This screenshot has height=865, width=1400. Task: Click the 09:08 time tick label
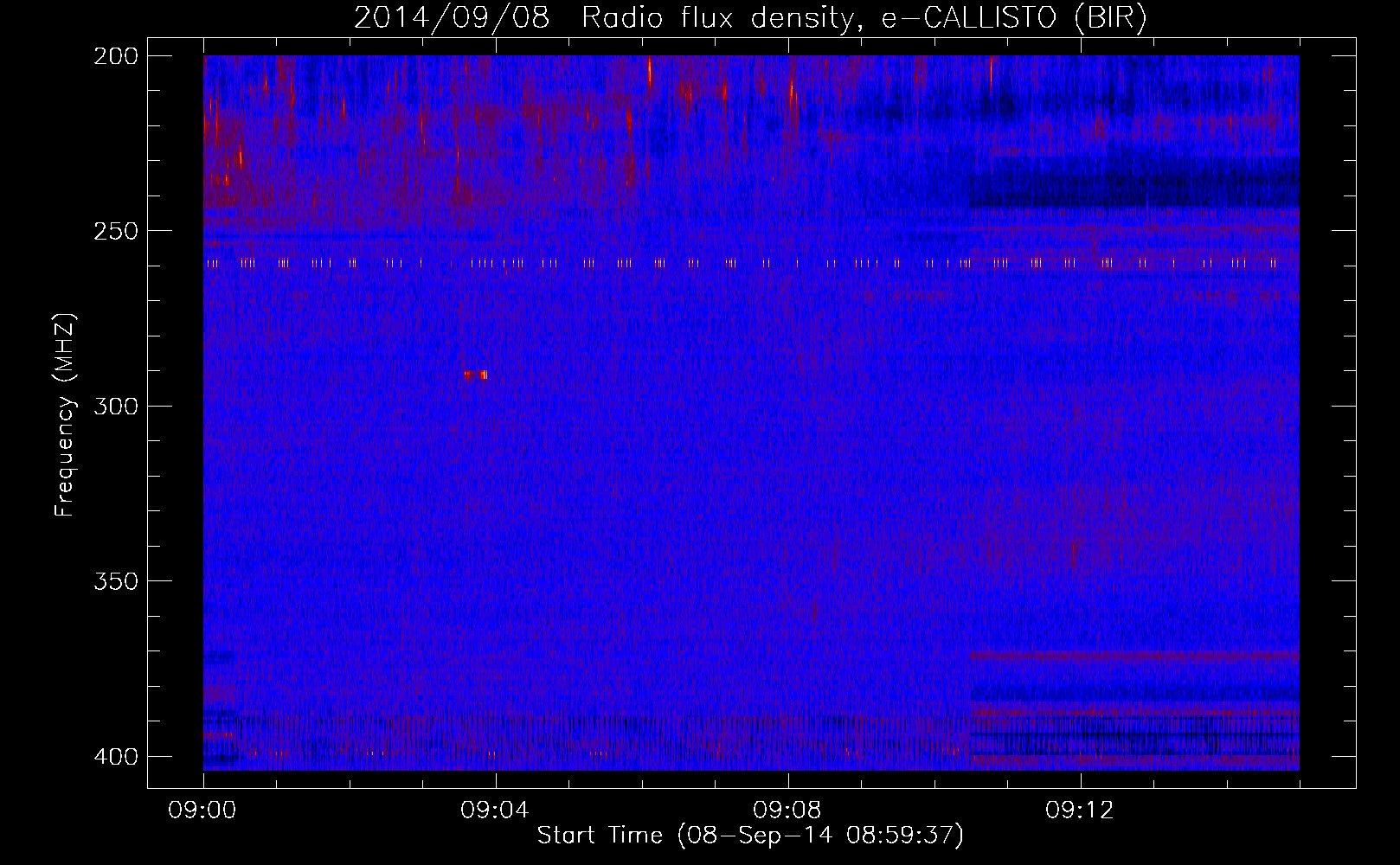[x=788, y=811]
